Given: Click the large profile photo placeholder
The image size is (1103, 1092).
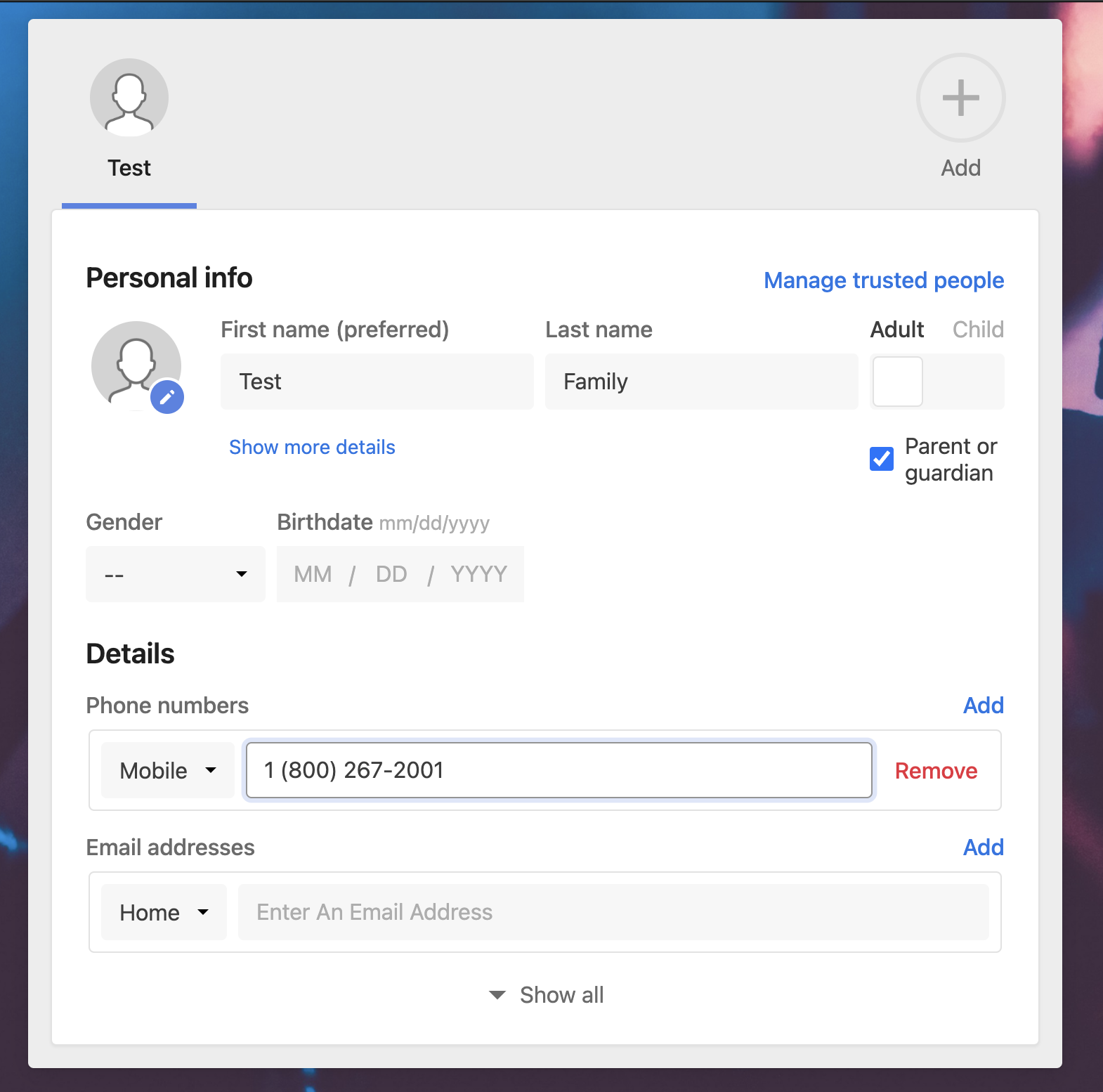Looking at the screenshot, I should 133,362.
